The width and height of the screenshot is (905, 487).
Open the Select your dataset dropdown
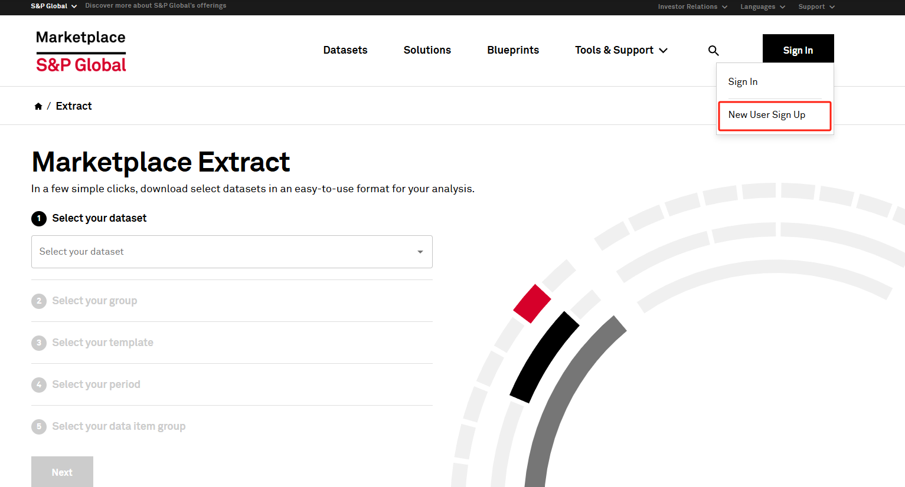(x=231, y=252)
